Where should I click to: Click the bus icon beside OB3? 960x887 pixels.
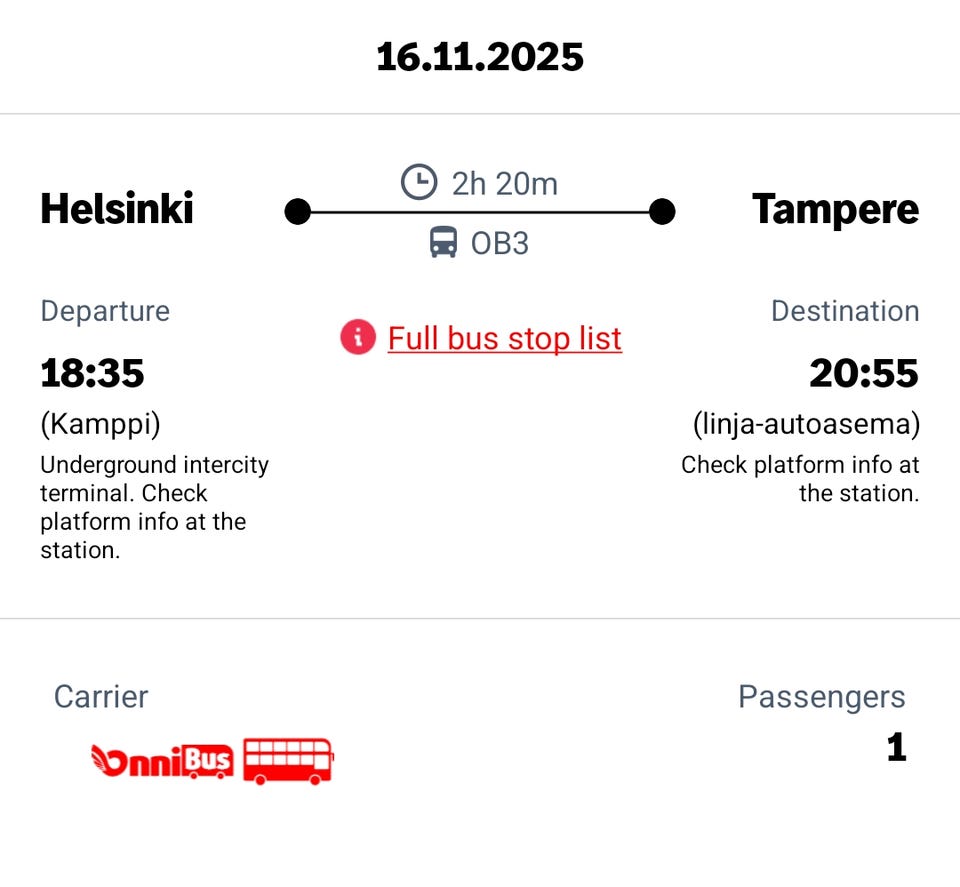tap(443, 242)
